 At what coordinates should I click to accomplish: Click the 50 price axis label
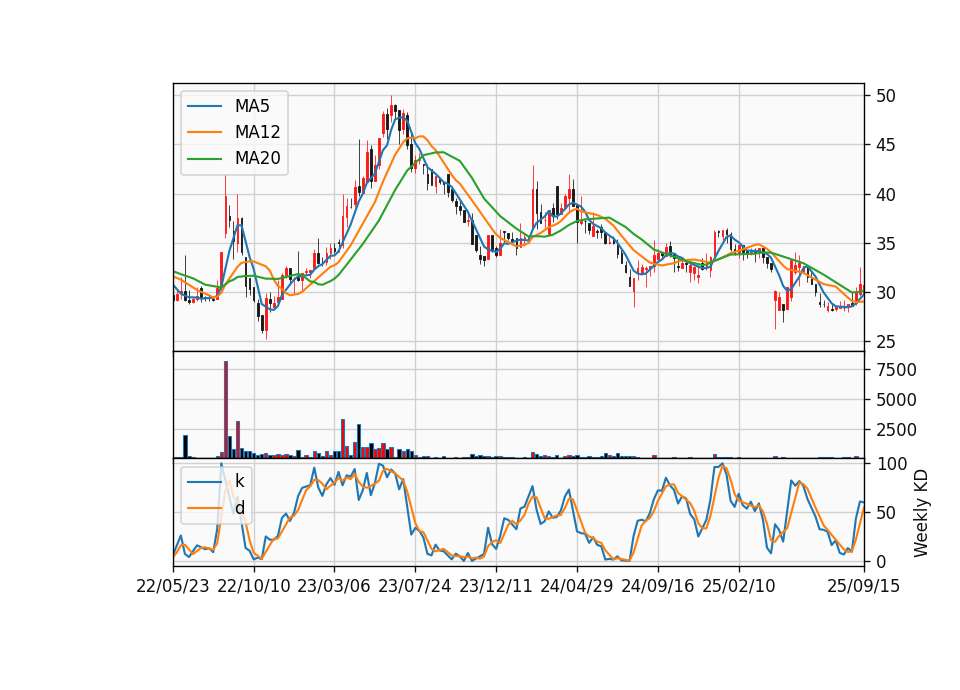885,96
